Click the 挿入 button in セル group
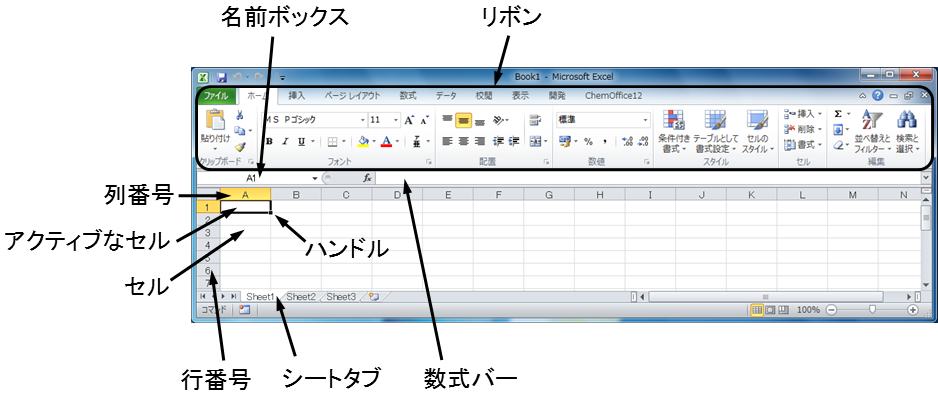 [803, 114]
